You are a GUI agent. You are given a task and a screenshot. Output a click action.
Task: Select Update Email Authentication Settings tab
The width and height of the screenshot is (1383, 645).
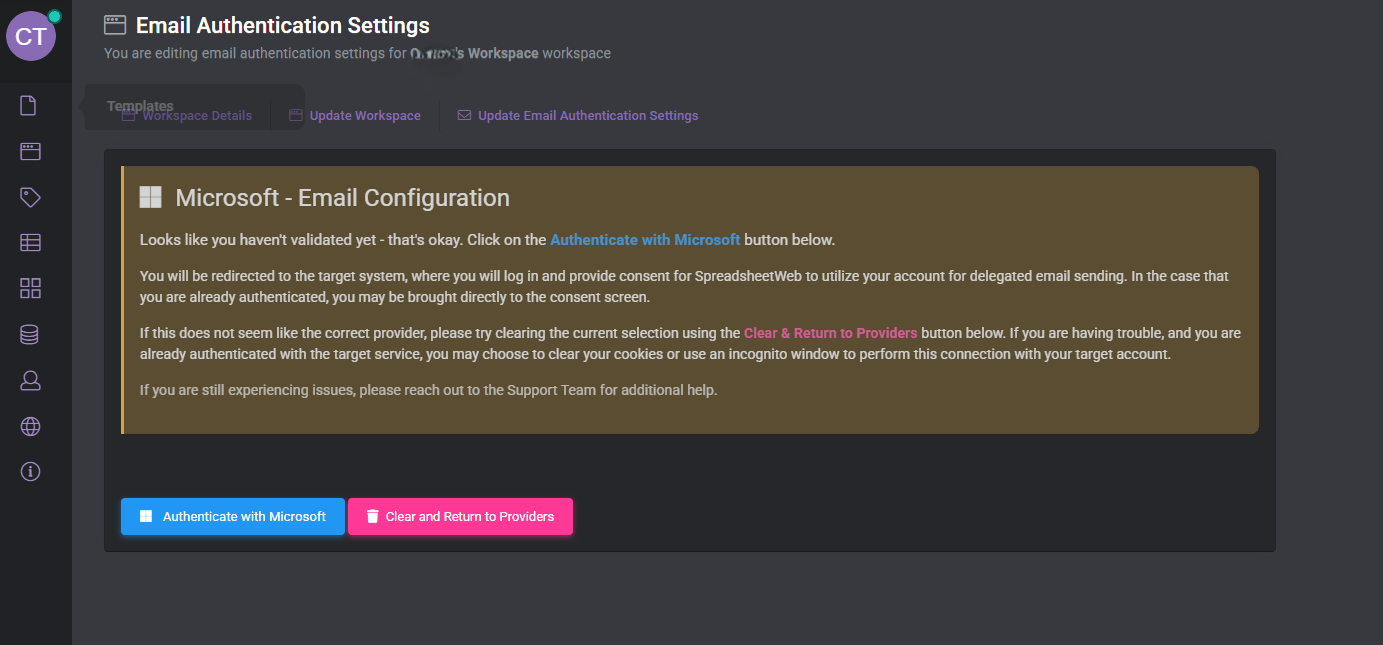[x=578, y=116]
